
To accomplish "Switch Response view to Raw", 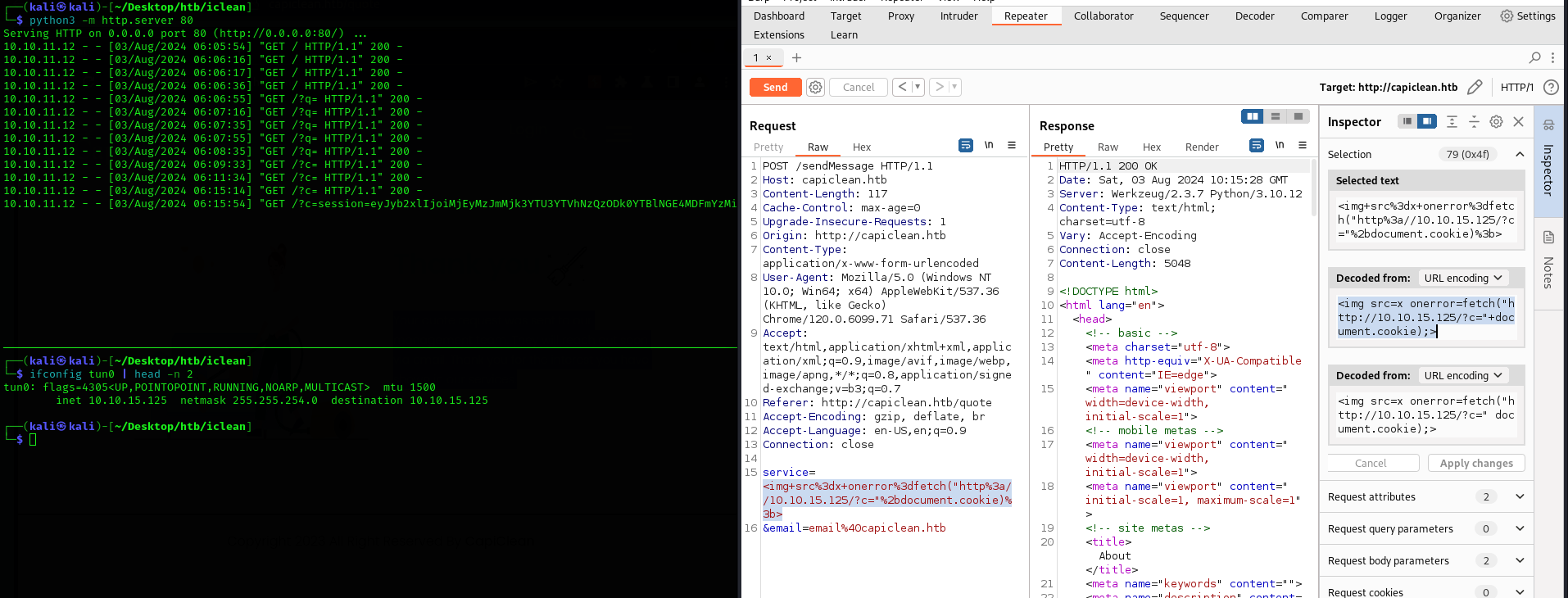I will [1108, 147].
